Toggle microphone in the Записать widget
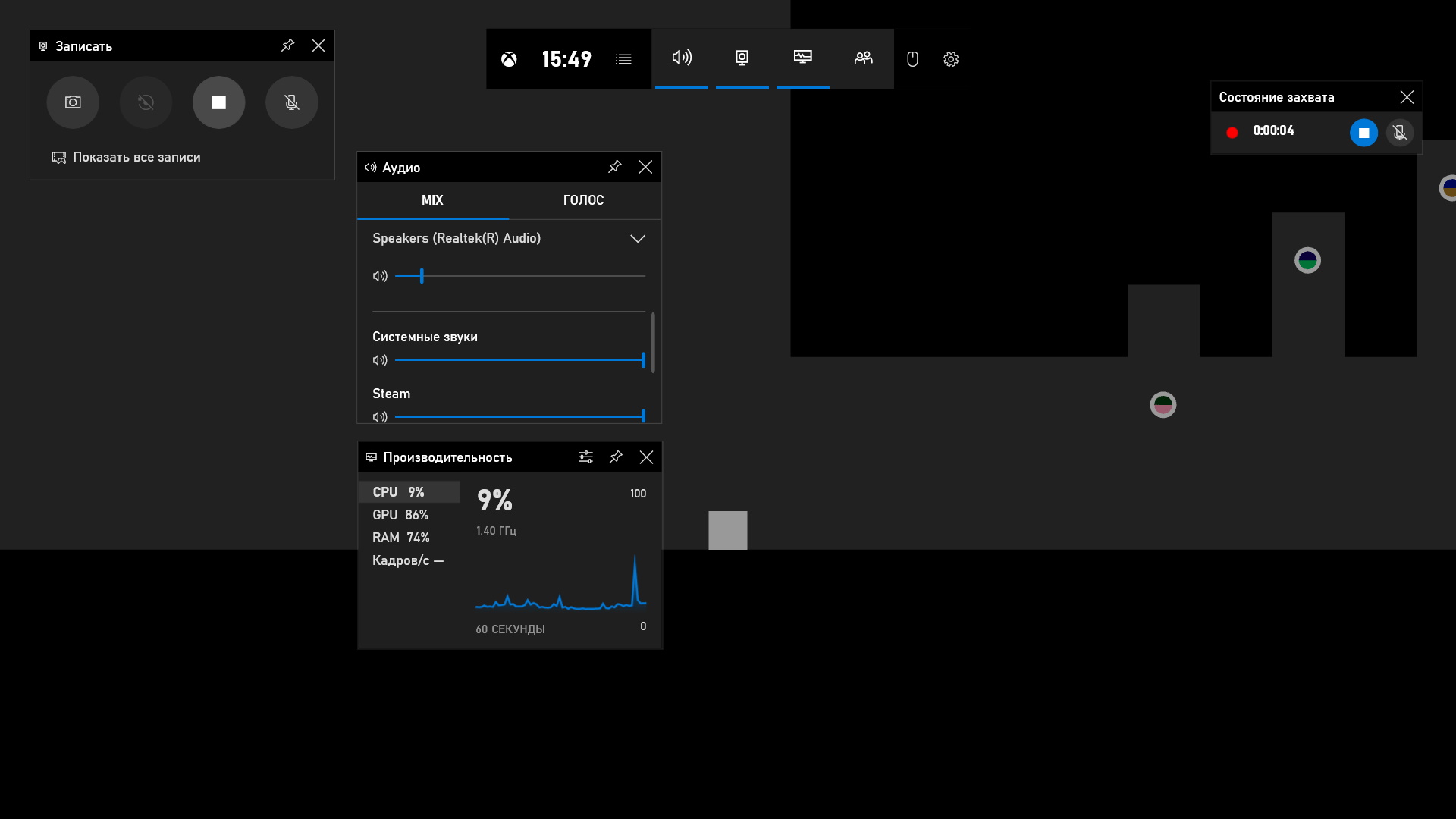1456x819 pixels. 292,102
